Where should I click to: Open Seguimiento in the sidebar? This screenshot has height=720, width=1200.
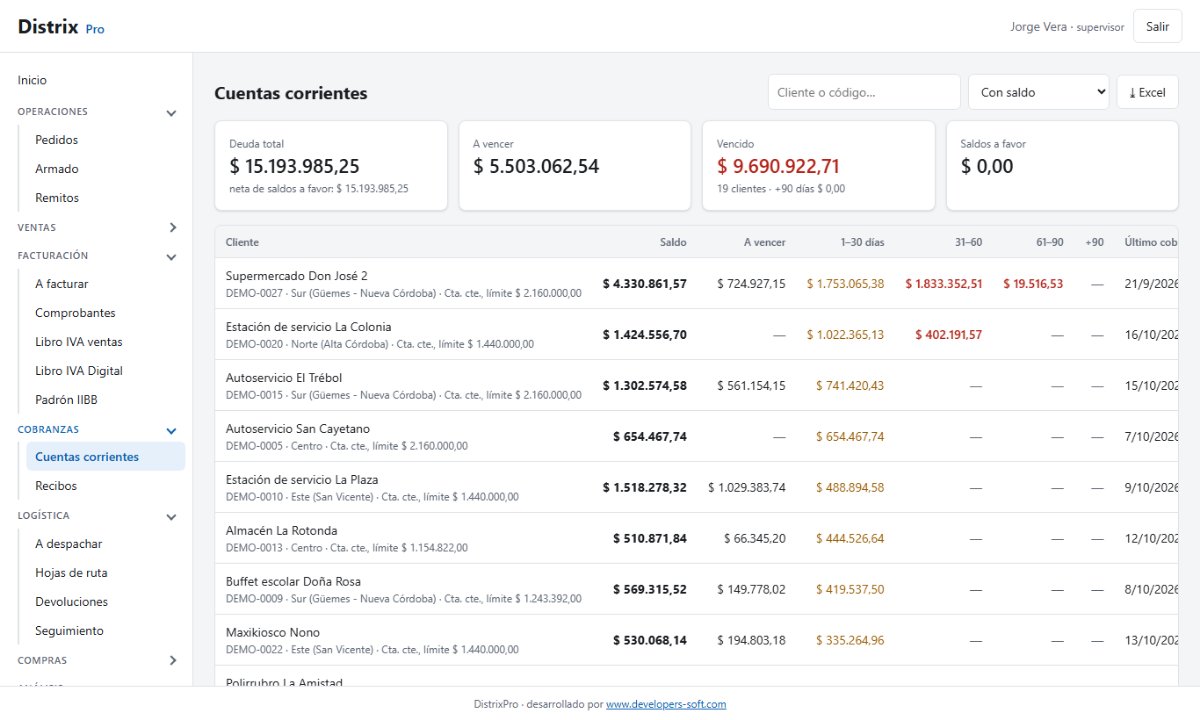pos(105,631)
